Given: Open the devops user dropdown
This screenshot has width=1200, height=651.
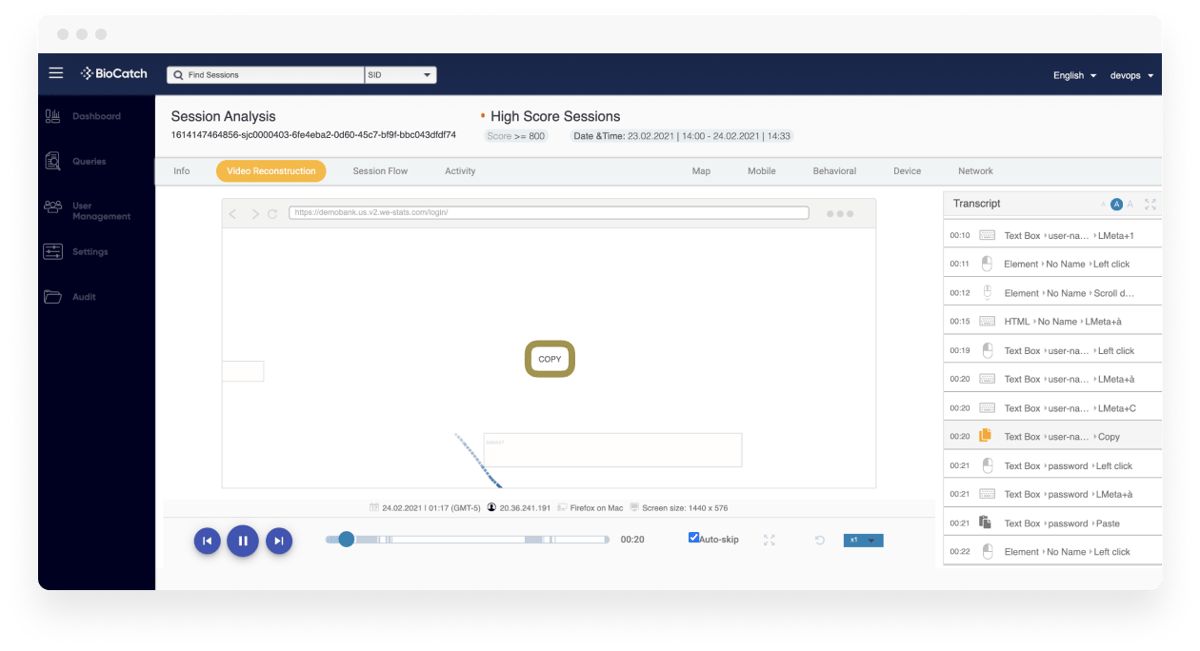Looking at the screenshot, I should 1131,75.
